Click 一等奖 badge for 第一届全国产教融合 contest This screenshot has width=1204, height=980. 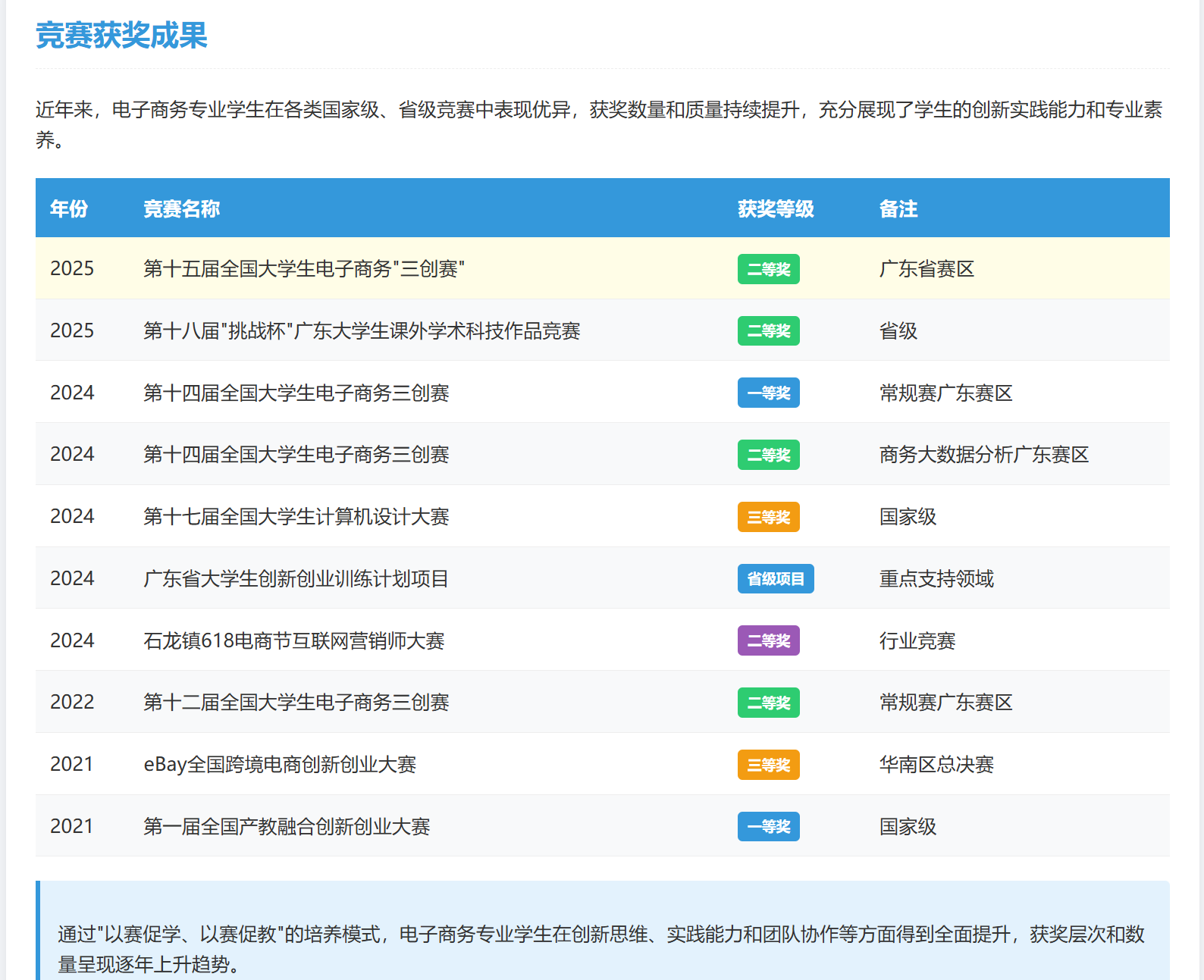(768, 826)
